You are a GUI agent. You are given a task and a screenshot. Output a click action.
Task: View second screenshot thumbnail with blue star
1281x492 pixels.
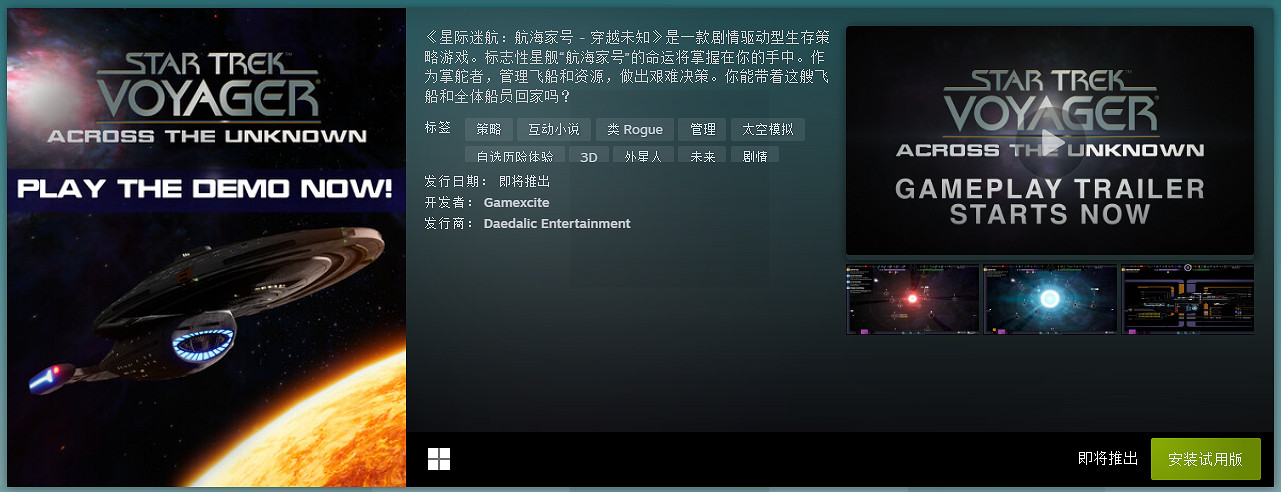(1050, 299)
